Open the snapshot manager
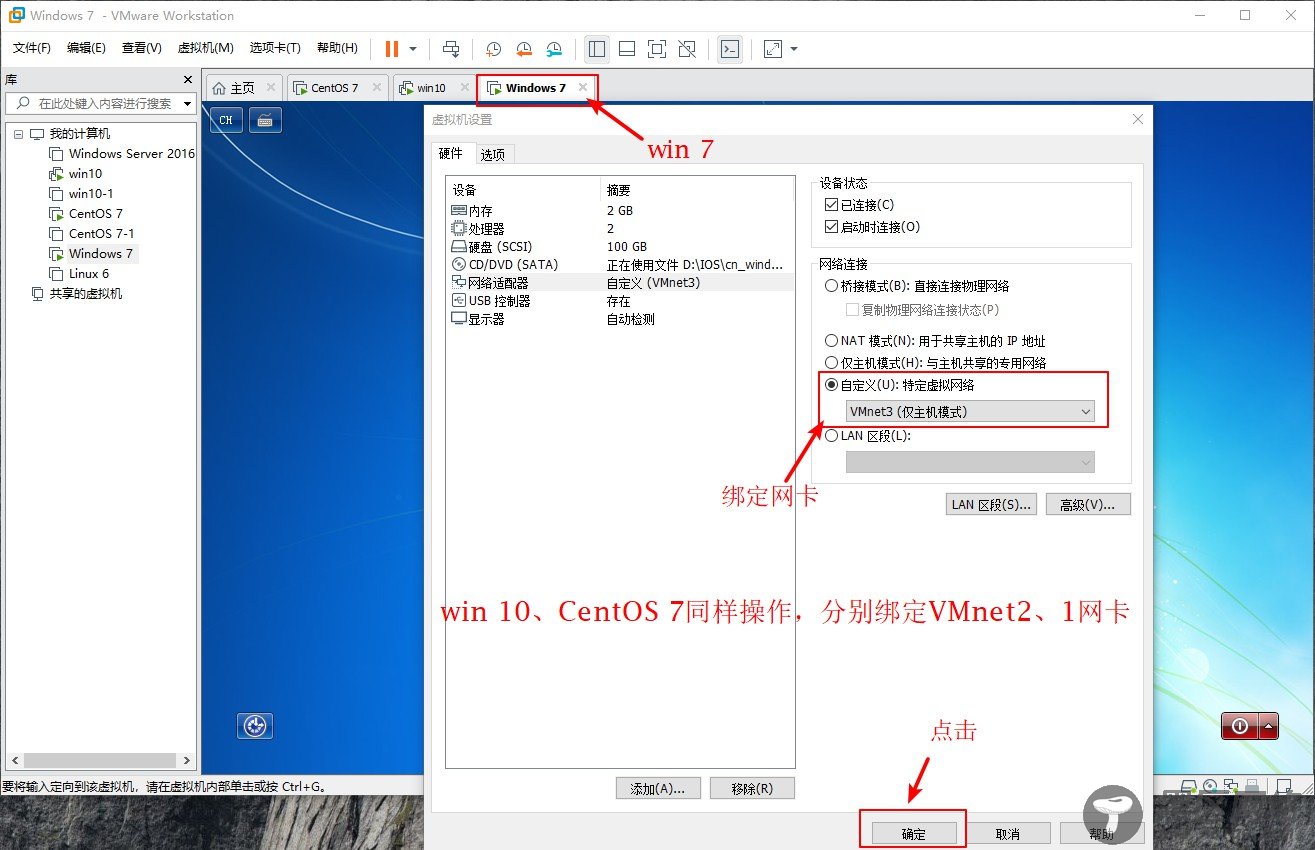Viewport: 1315px width, 850px height. point(554,48)
